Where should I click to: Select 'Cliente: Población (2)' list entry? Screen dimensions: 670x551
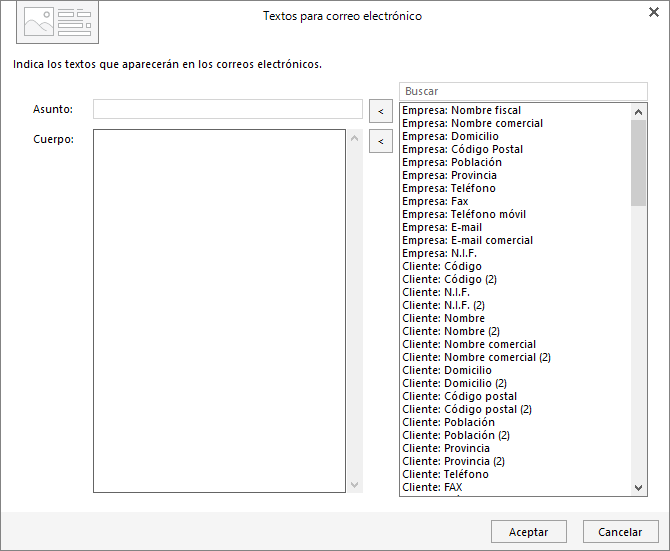(x=516, y=435)
